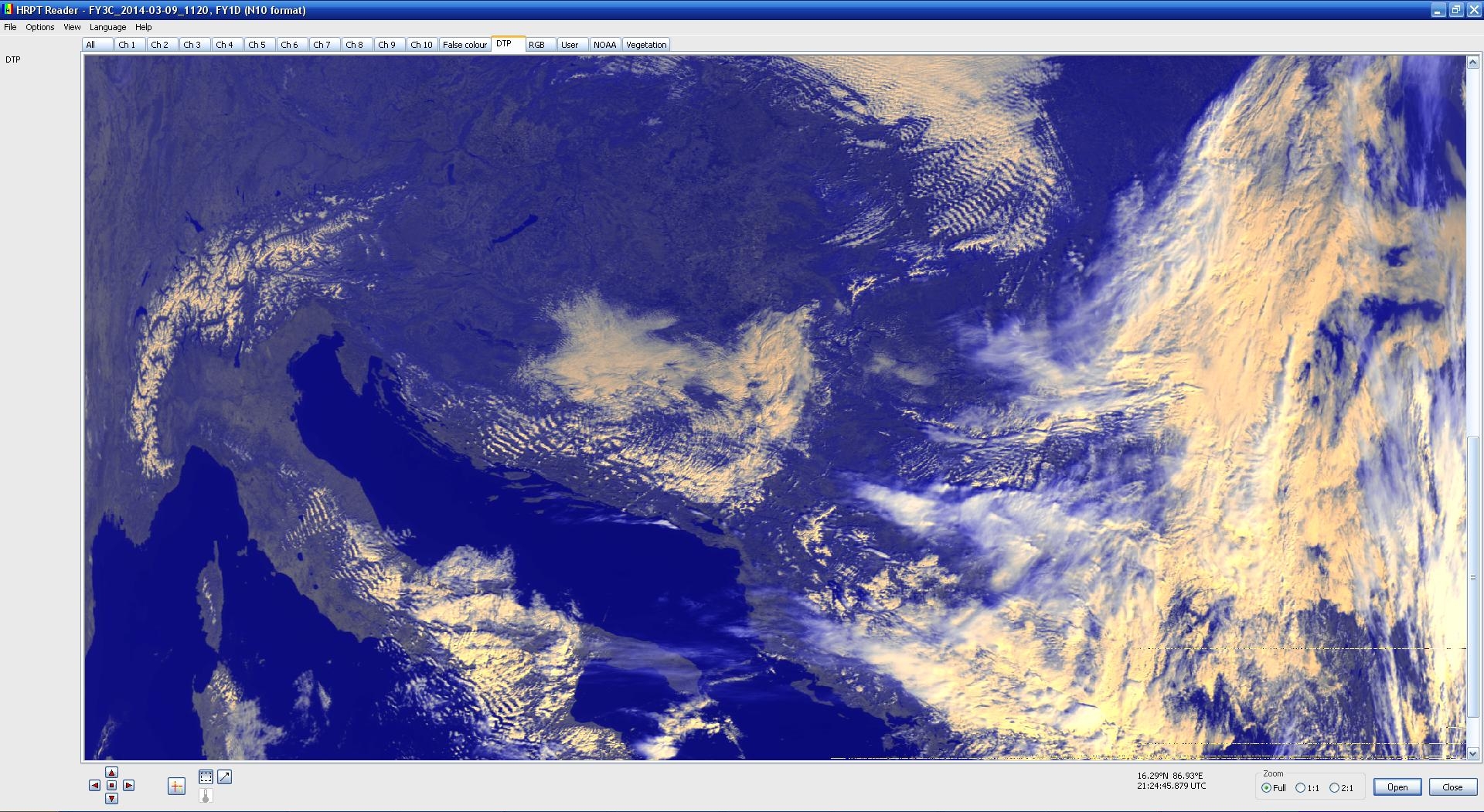
Task: Select the dashed rectangle selection tool
Action: point(206,777)
